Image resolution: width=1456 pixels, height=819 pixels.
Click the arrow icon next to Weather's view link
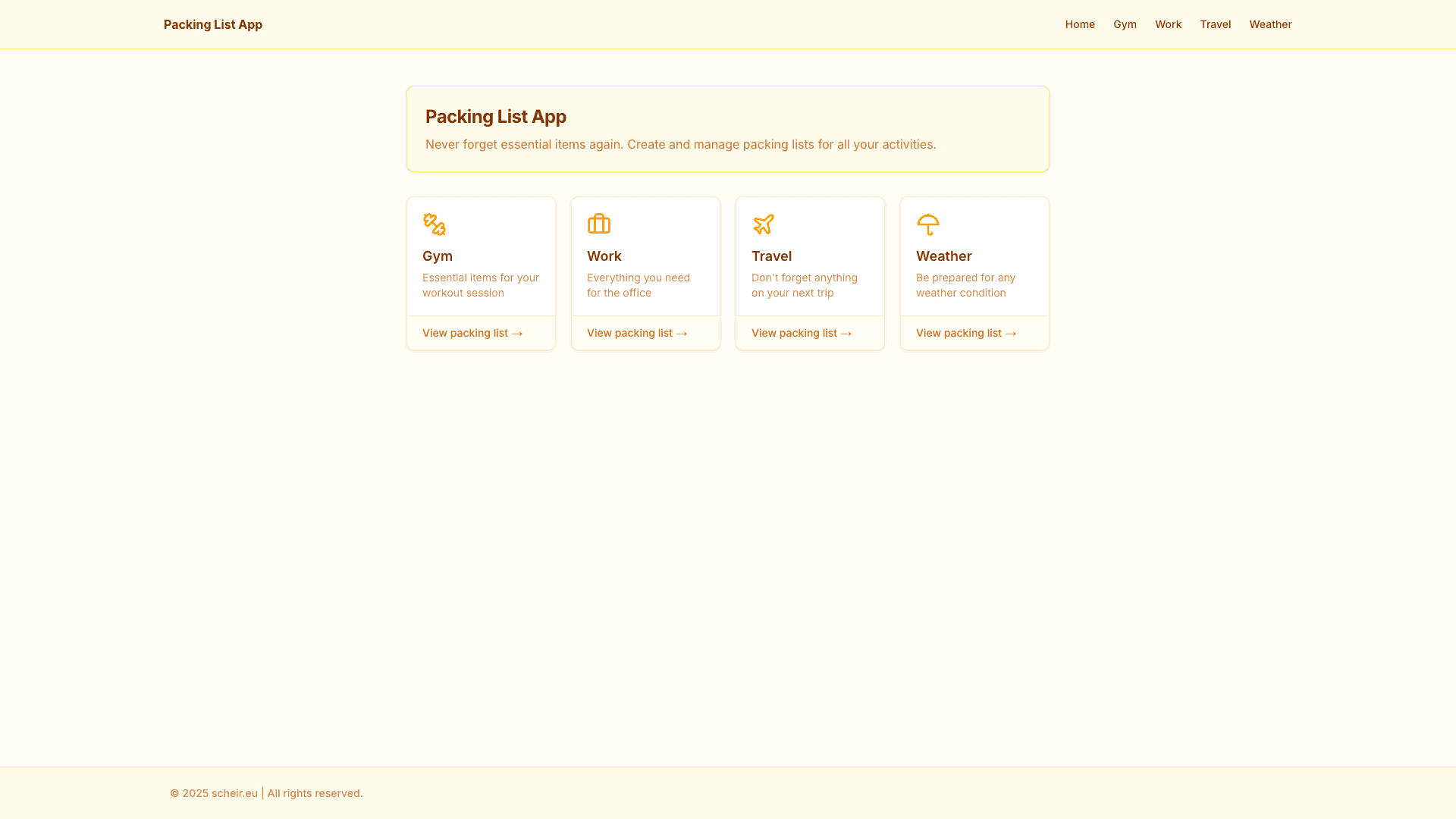[1010, 333]
